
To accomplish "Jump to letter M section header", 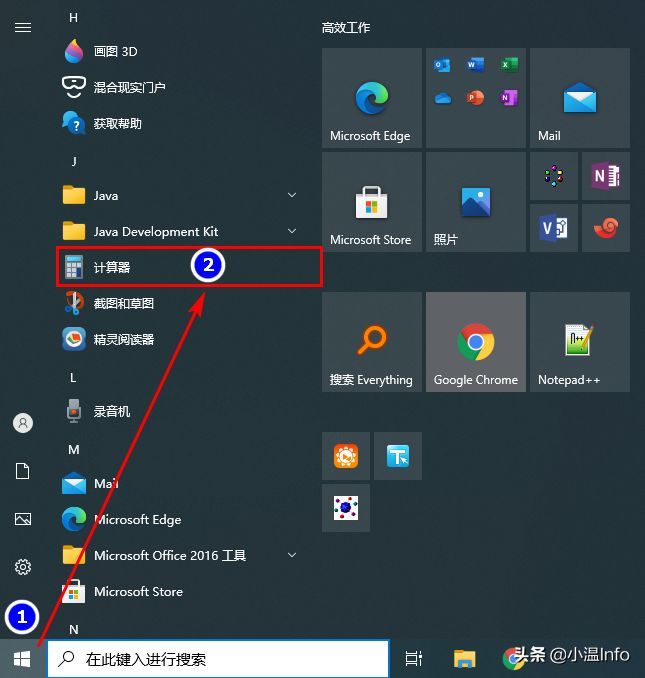I will click(74, 450).
